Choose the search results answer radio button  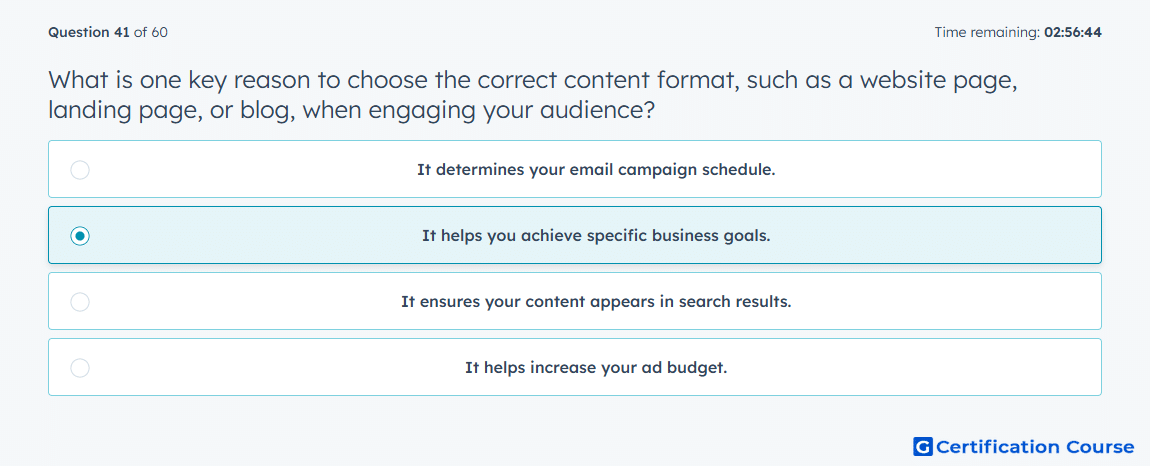click(x=80, y=302)
